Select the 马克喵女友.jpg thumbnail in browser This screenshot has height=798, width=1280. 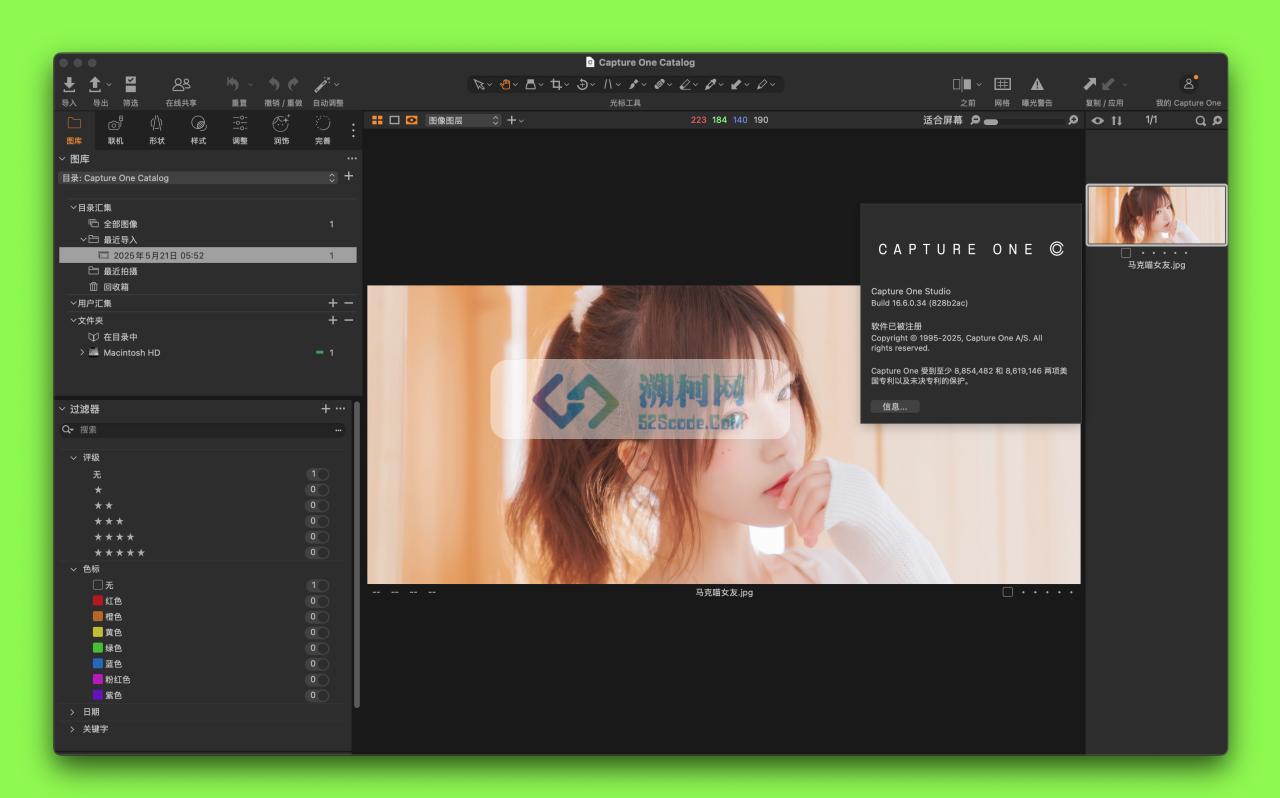tap(1156, 215)
